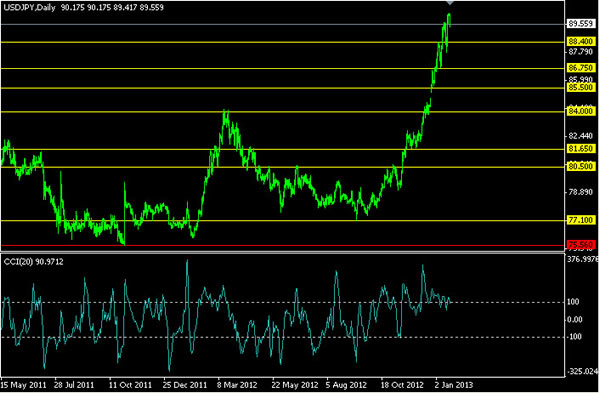Click the USDJPY,Daily chart title

point(29,8)
